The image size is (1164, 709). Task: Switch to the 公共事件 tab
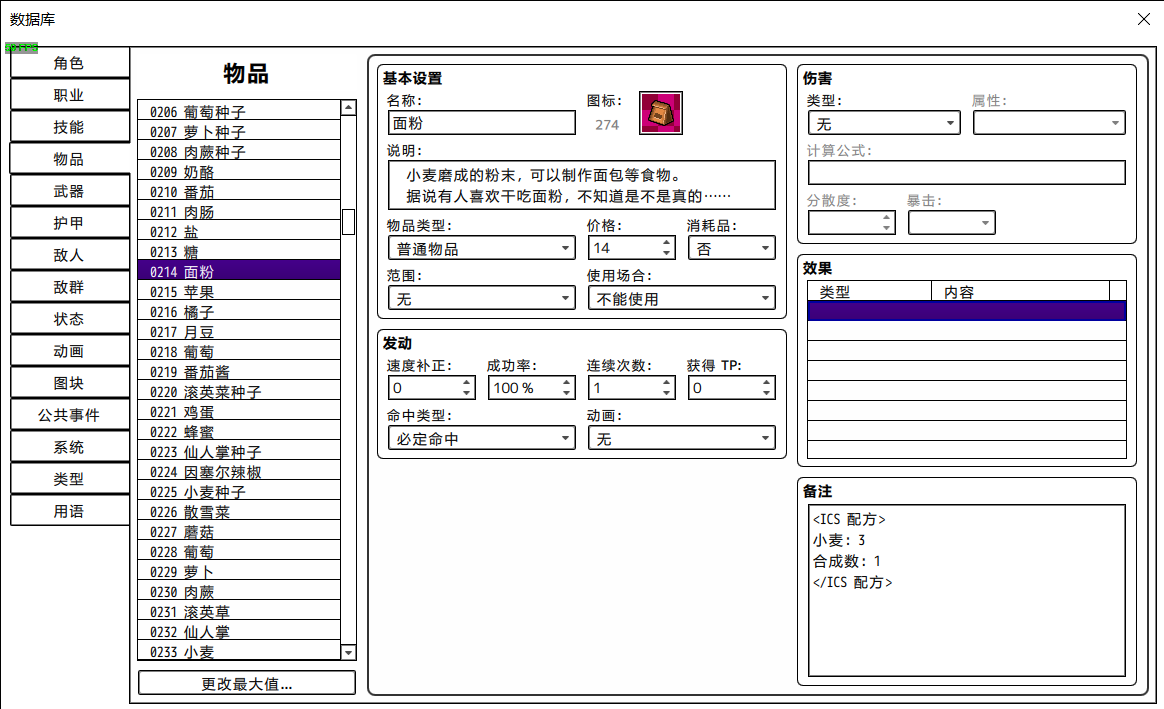tap(70, 414)
